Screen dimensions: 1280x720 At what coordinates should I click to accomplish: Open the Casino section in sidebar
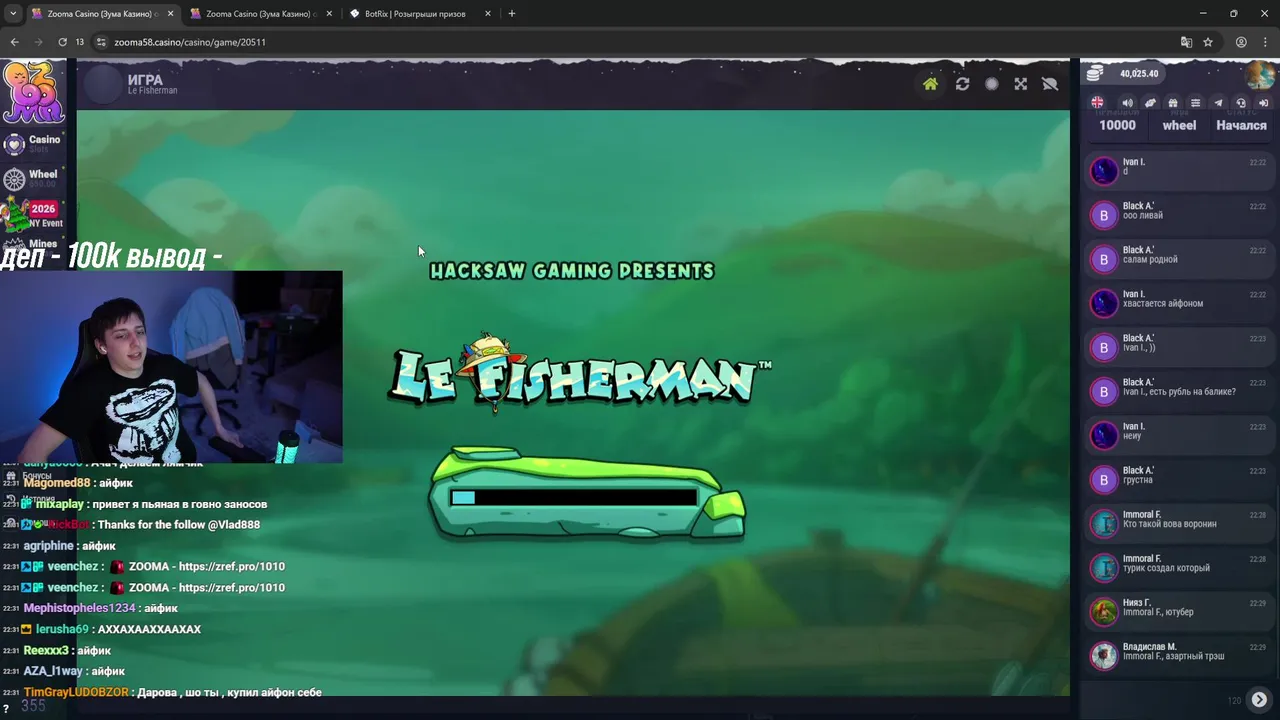click(32, 144)
